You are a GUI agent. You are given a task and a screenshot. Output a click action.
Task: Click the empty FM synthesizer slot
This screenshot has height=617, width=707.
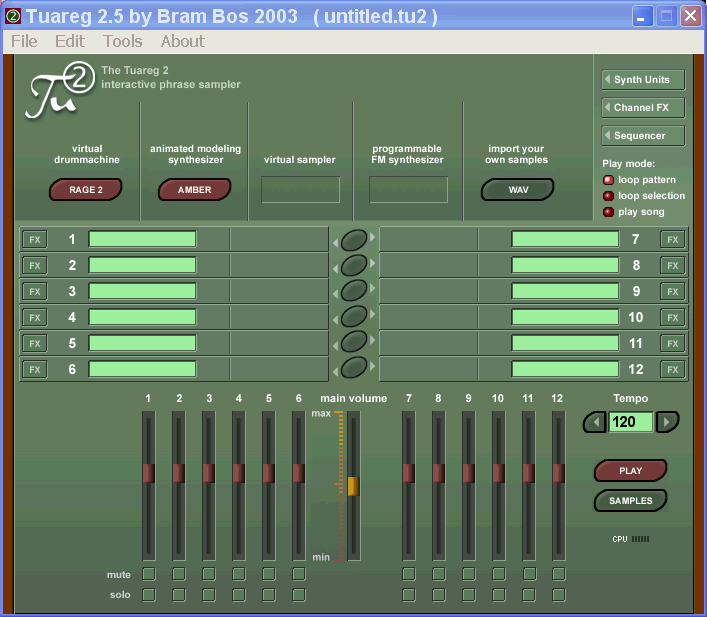point(409,189)
